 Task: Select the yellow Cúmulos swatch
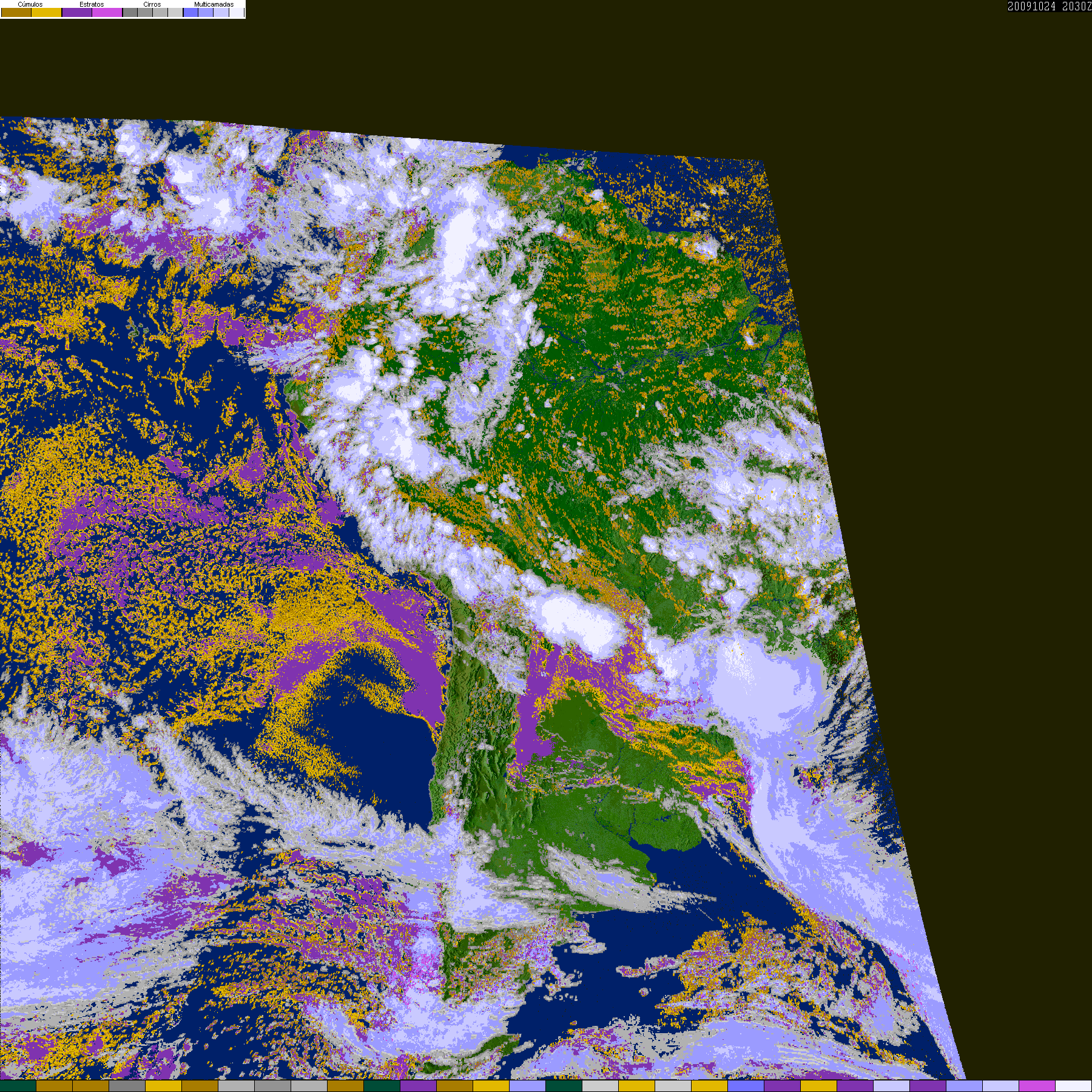(x=47, y=12)
